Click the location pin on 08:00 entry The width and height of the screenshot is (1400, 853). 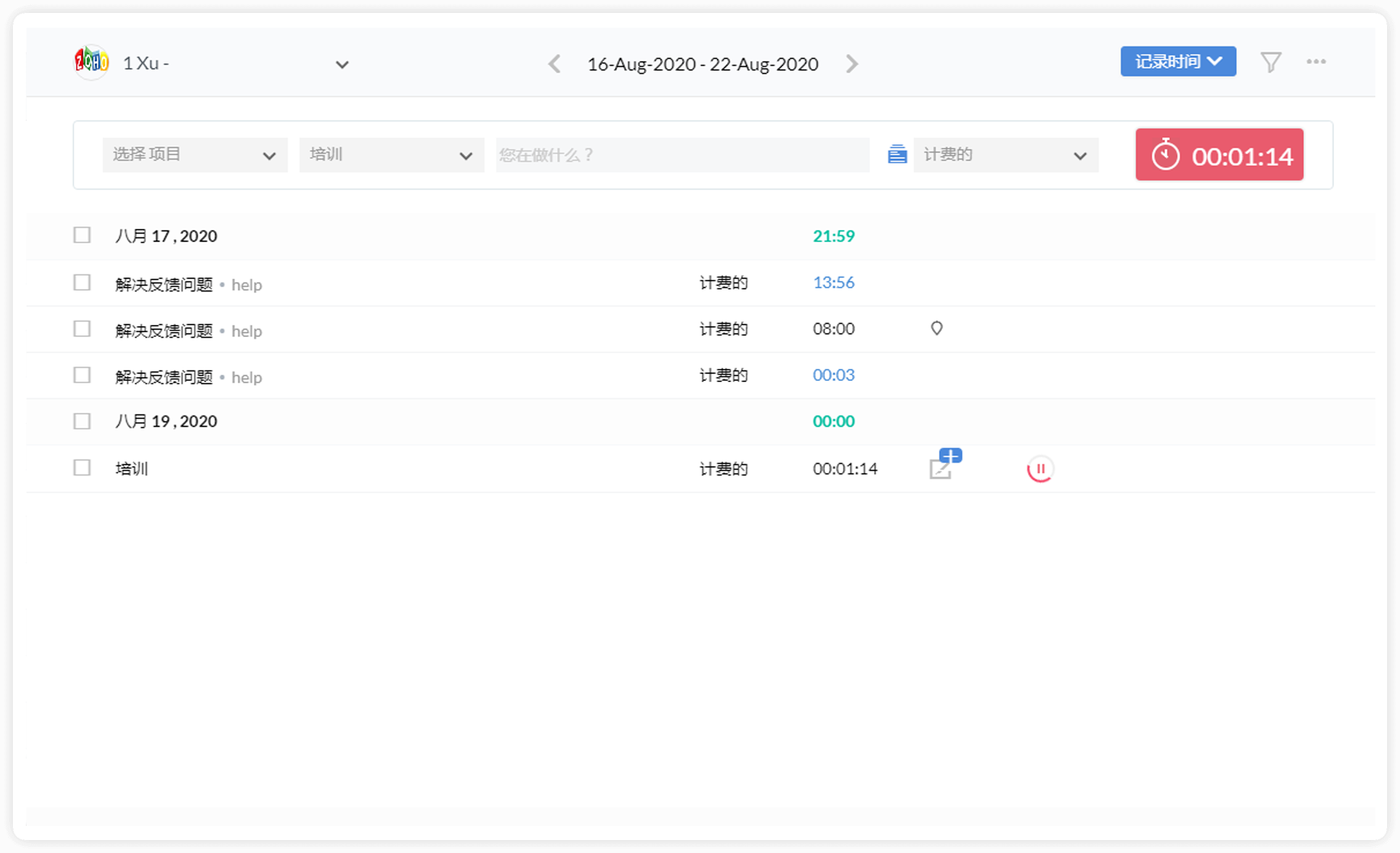coord(936,329)
